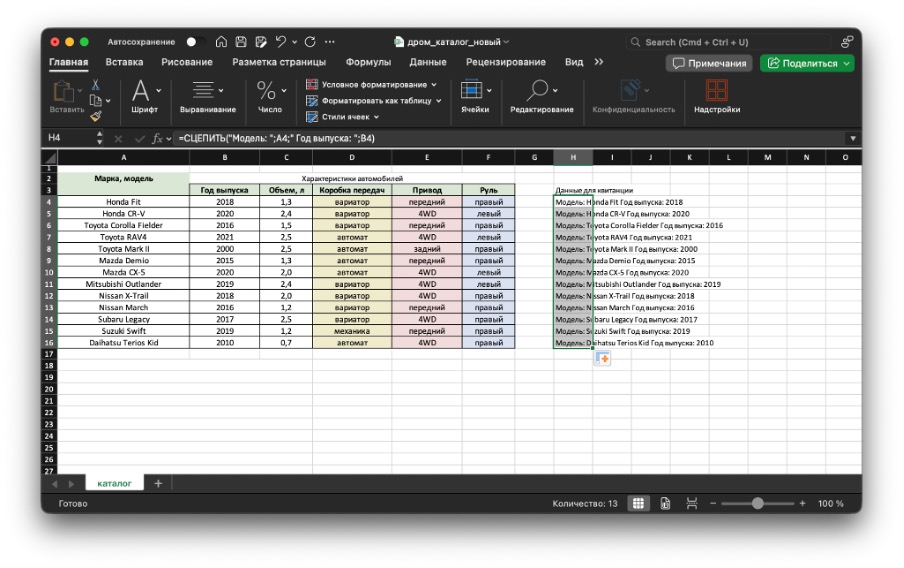Image resolution: width=904 pixels, height=568 pixels.
Task: Switch to Normal grid view icon
Action: pyautogui.click(x=638, y=503)
